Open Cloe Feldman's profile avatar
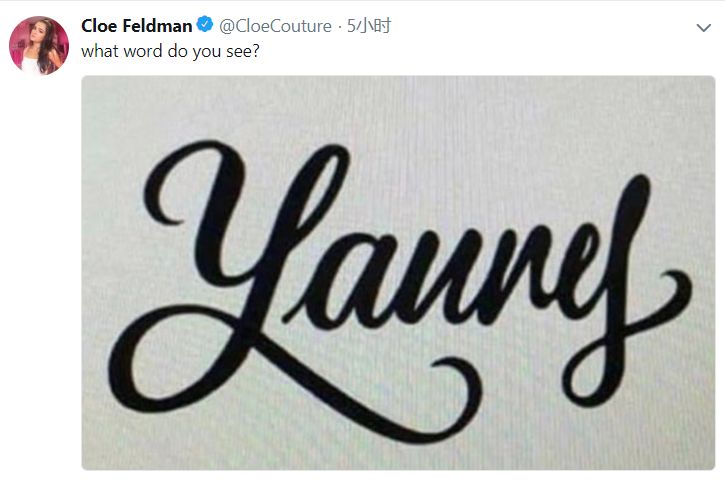Screen dimensions: 725x480 (x=39, y=45)
